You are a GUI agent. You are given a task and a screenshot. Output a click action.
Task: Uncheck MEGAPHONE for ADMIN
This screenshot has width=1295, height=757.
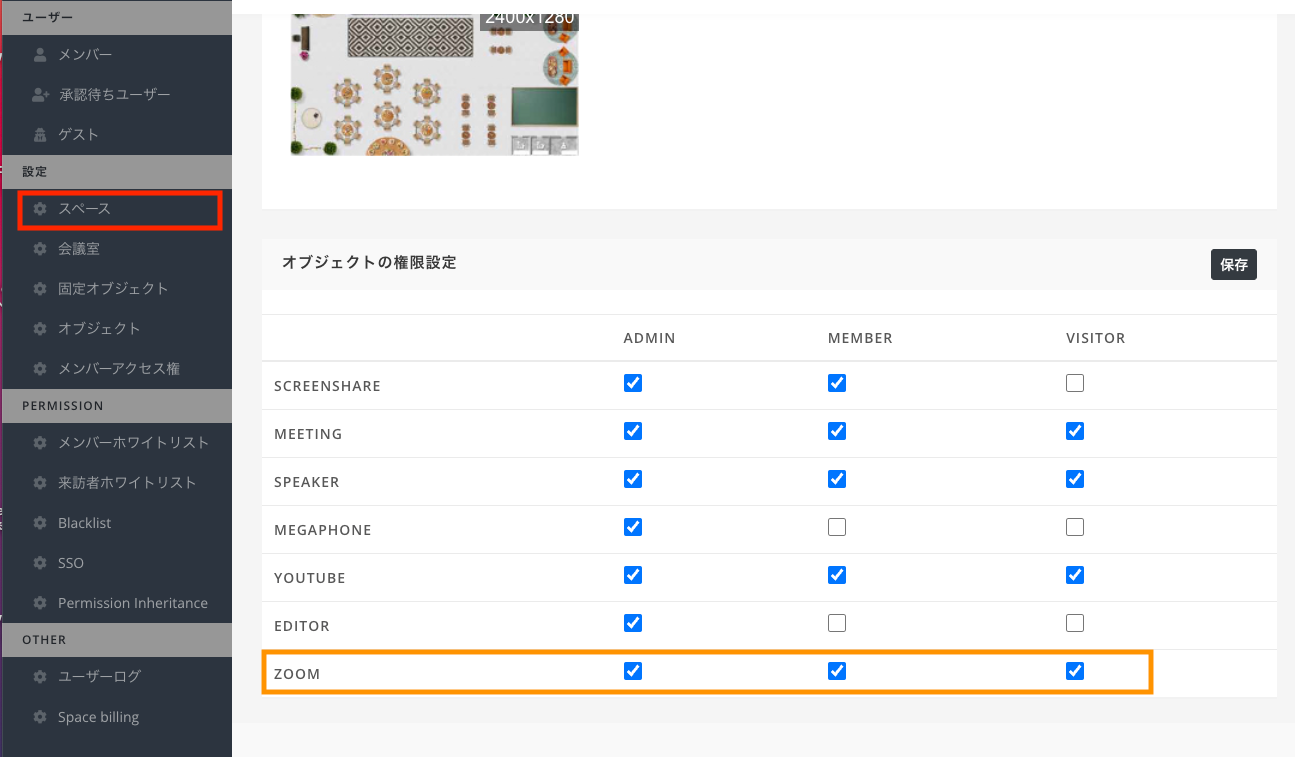pos(633,527)
